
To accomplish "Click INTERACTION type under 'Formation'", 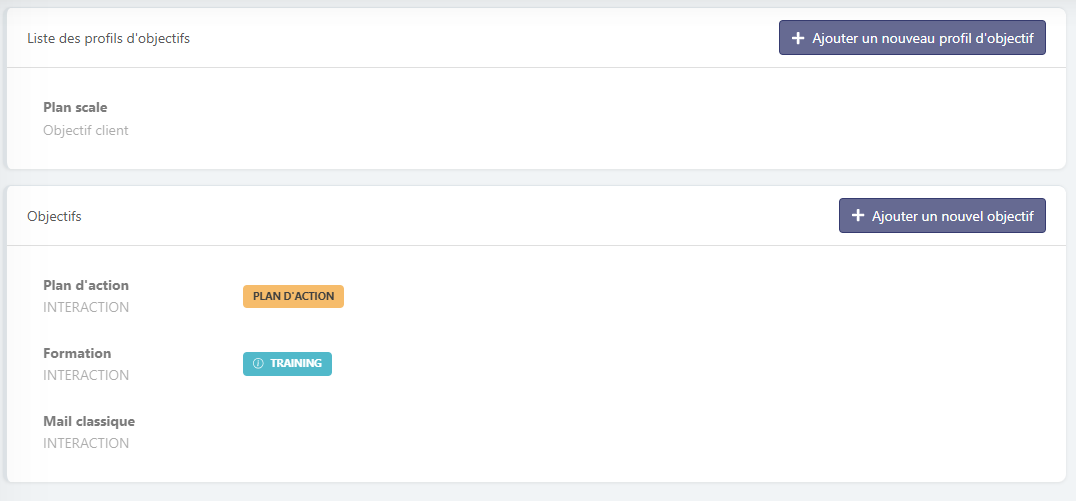I will point(86,376).
